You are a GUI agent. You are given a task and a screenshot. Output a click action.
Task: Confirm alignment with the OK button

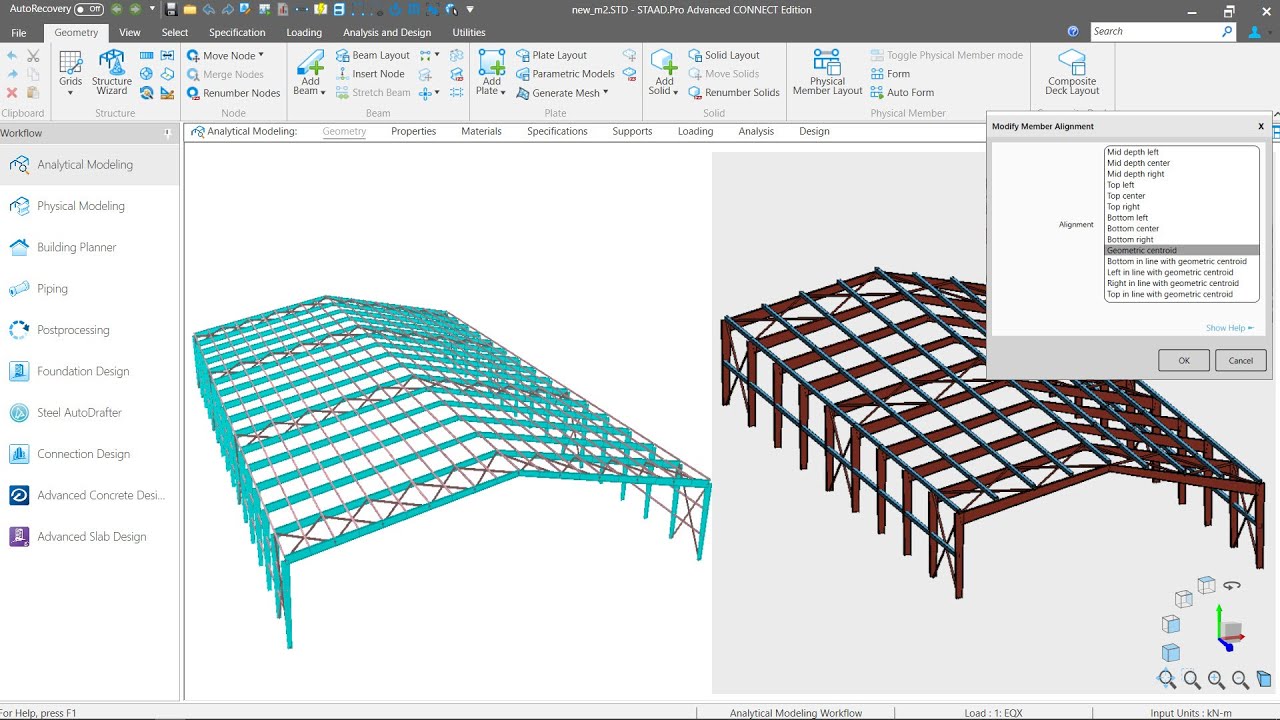pyautogui.click(x=1184, y=360)
